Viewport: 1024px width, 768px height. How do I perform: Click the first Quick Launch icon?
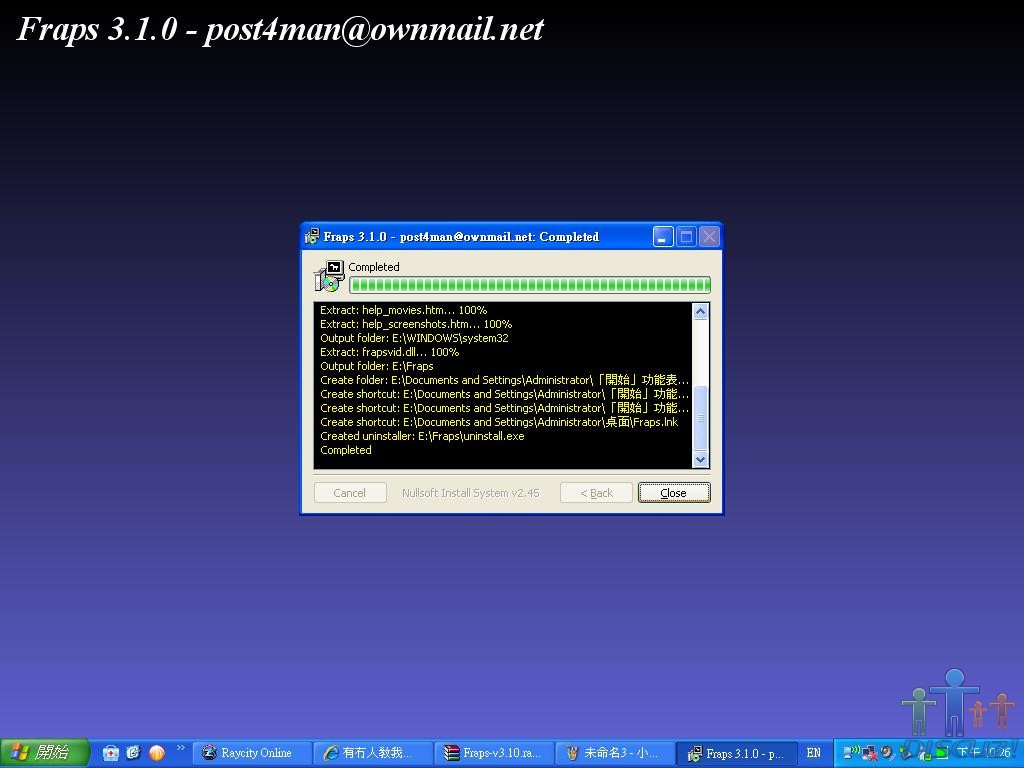pos(111,753)
